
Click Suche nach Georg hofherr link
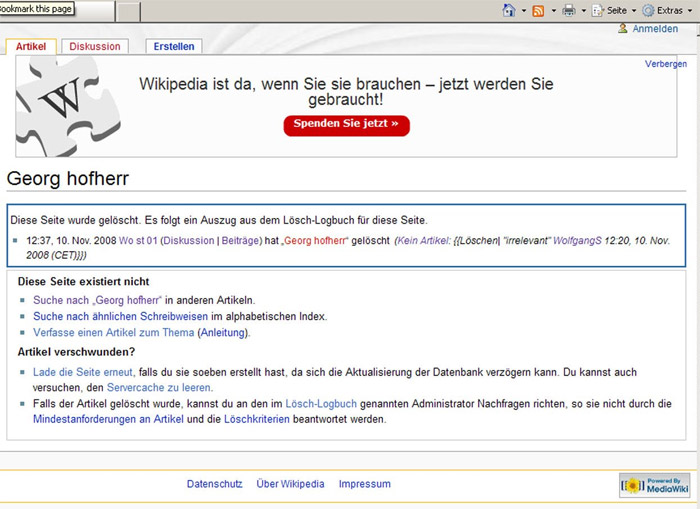pos(97,300)
